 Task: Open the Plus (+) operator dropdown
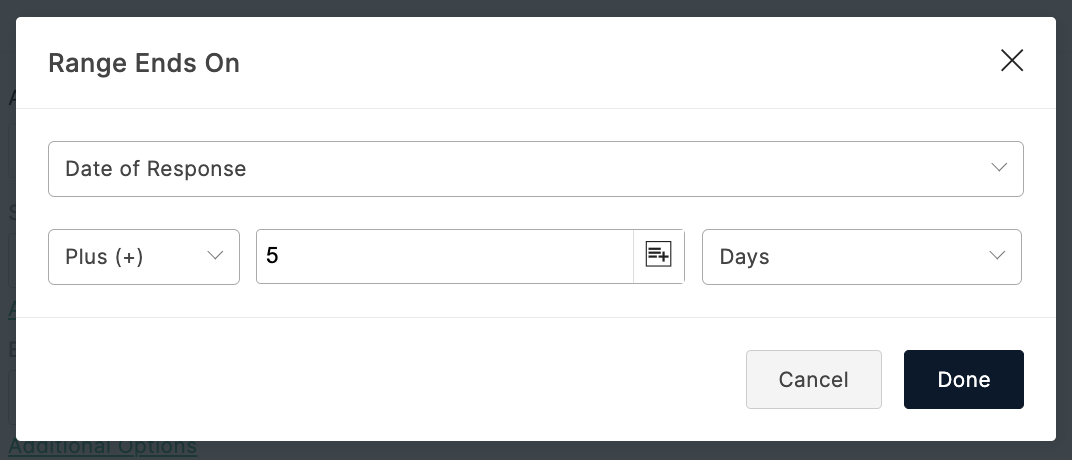144,256
